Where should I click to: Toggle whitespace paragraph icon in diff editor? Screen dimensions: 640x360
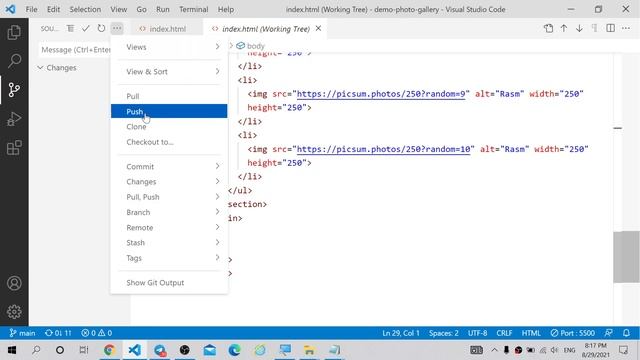click(595, 28)
